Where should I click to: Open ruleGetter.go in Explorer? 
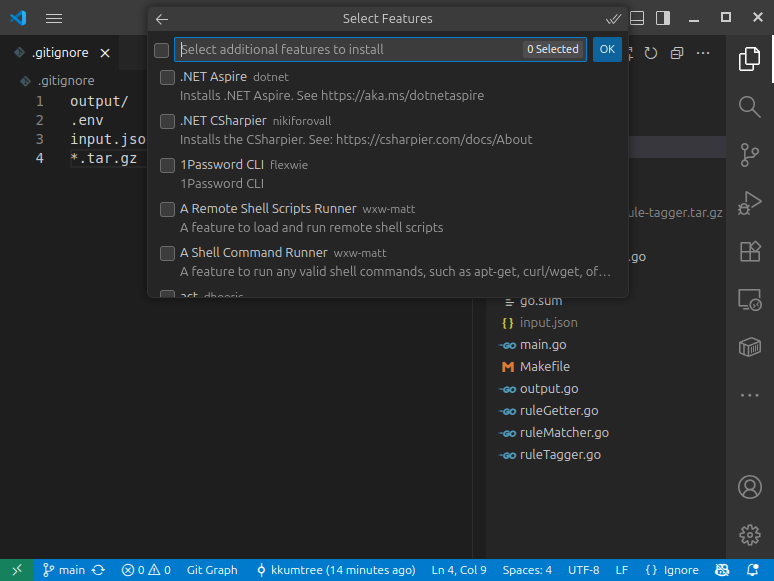point(559,411)
